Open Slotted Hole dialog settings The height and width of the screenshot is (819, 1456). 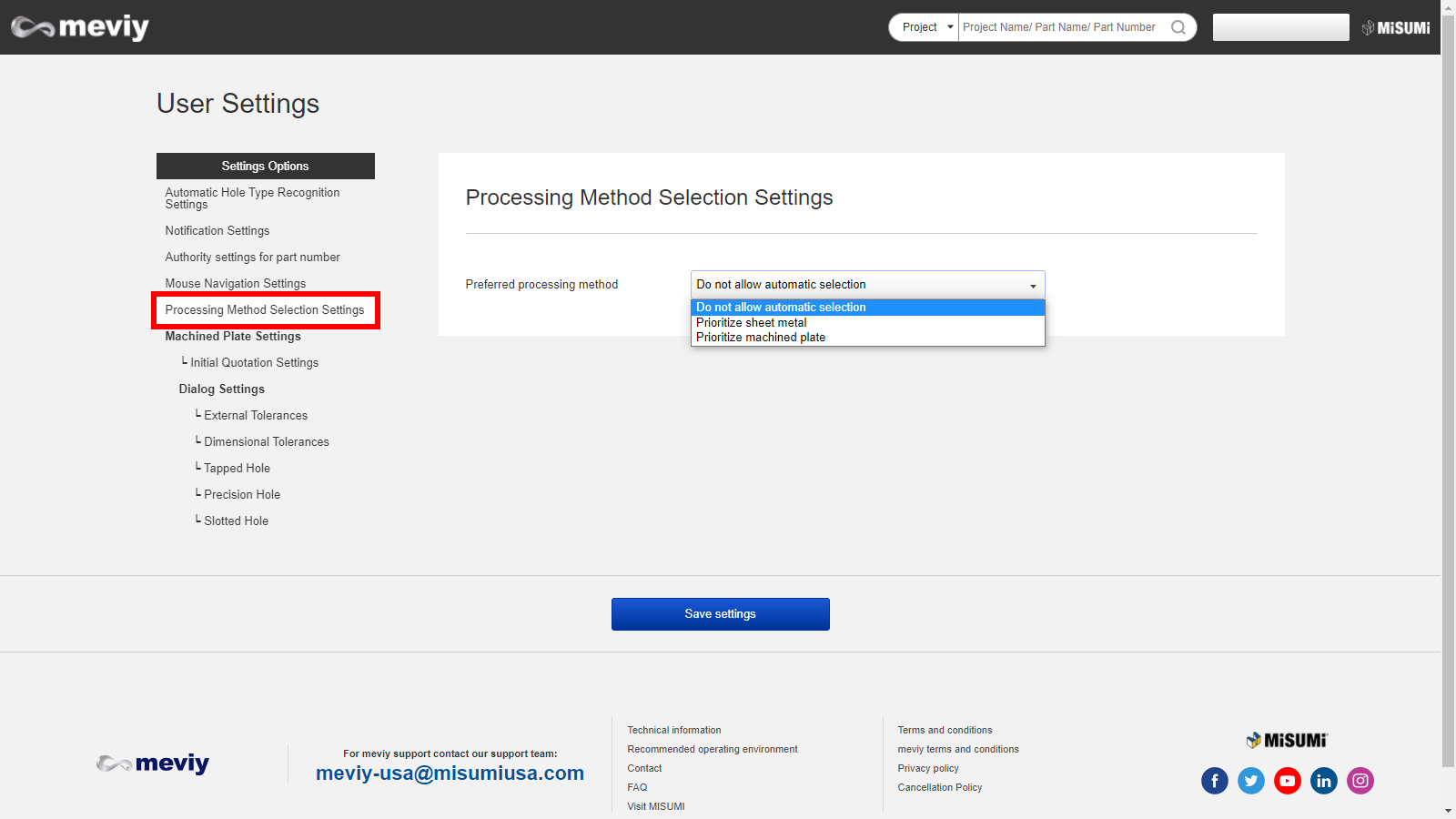[237, 521]
